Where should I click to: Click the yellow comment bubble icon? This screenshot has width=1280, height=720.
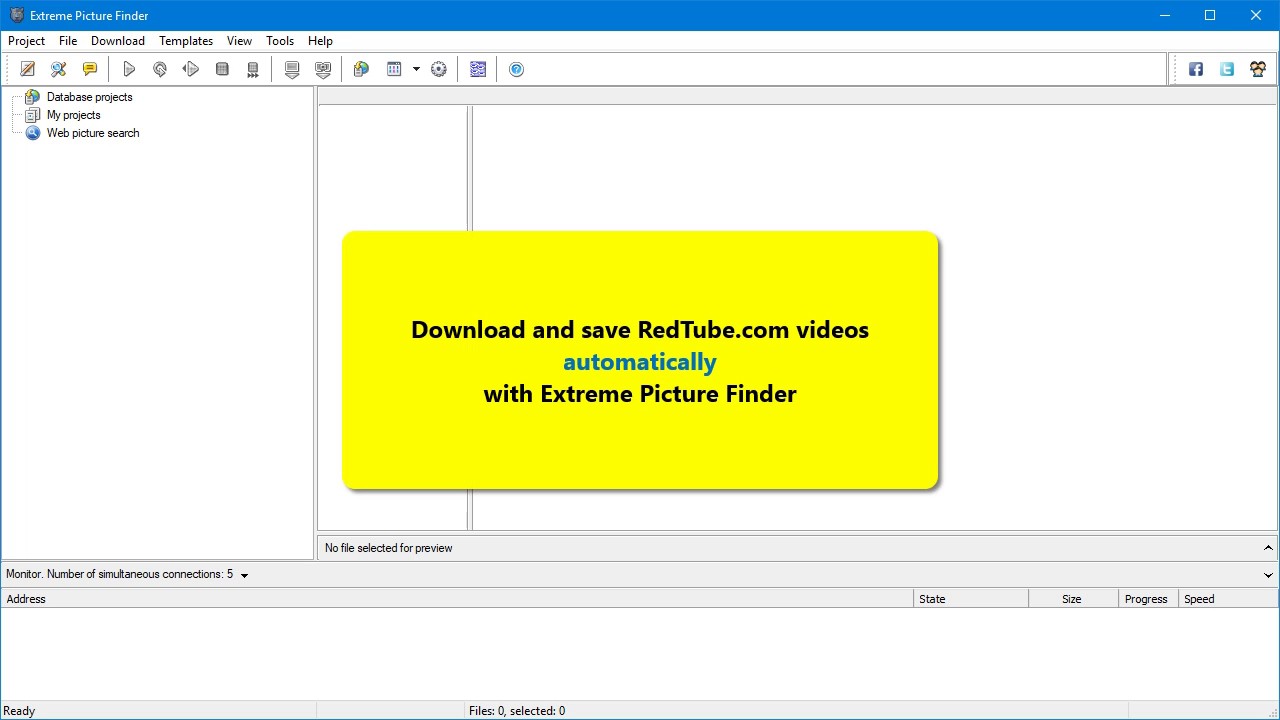[x=90, y=69]
